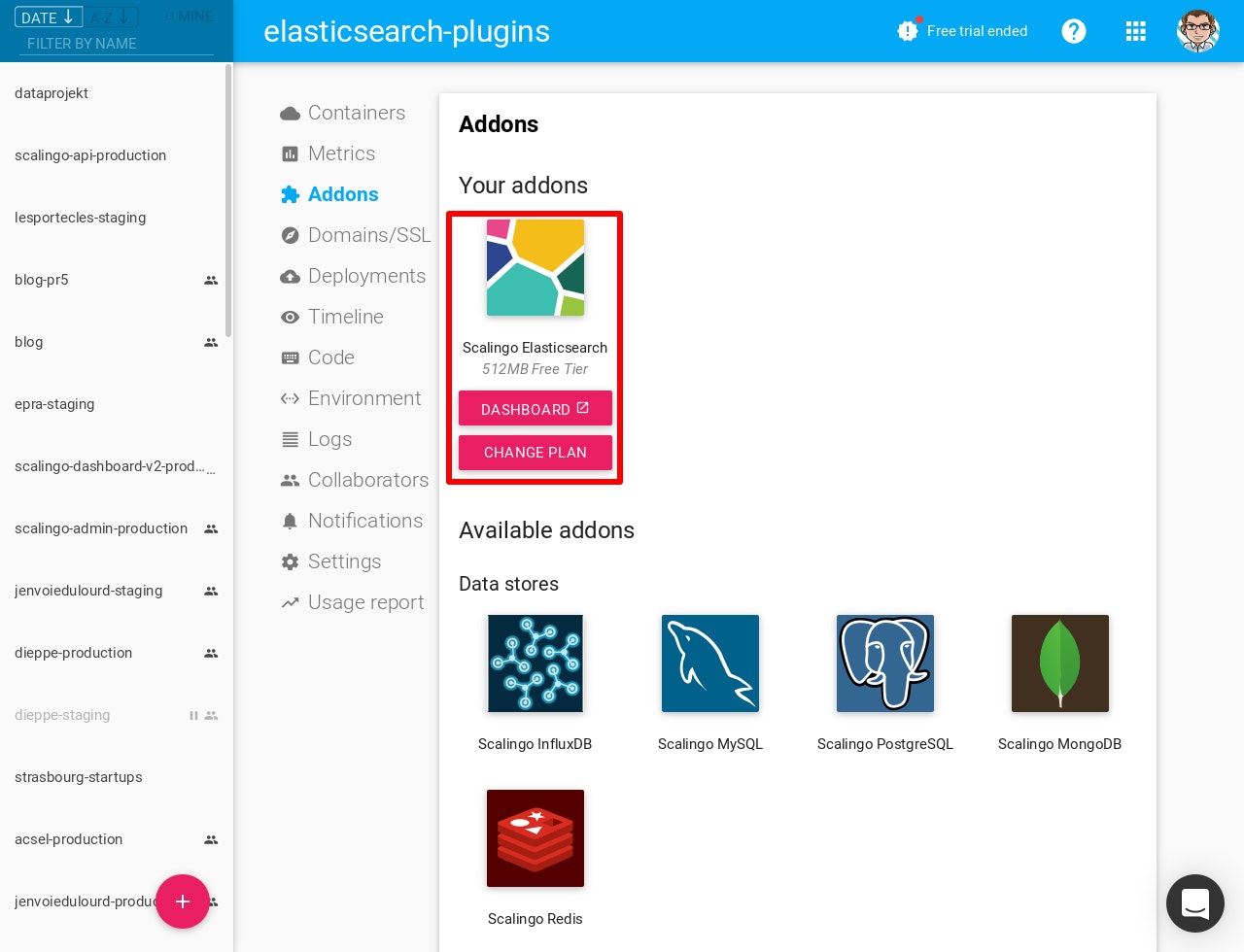Click the Free trial ended alert icon
Image resolution: width=1244 pixels, height=952 pixels.
pos(908,31)
